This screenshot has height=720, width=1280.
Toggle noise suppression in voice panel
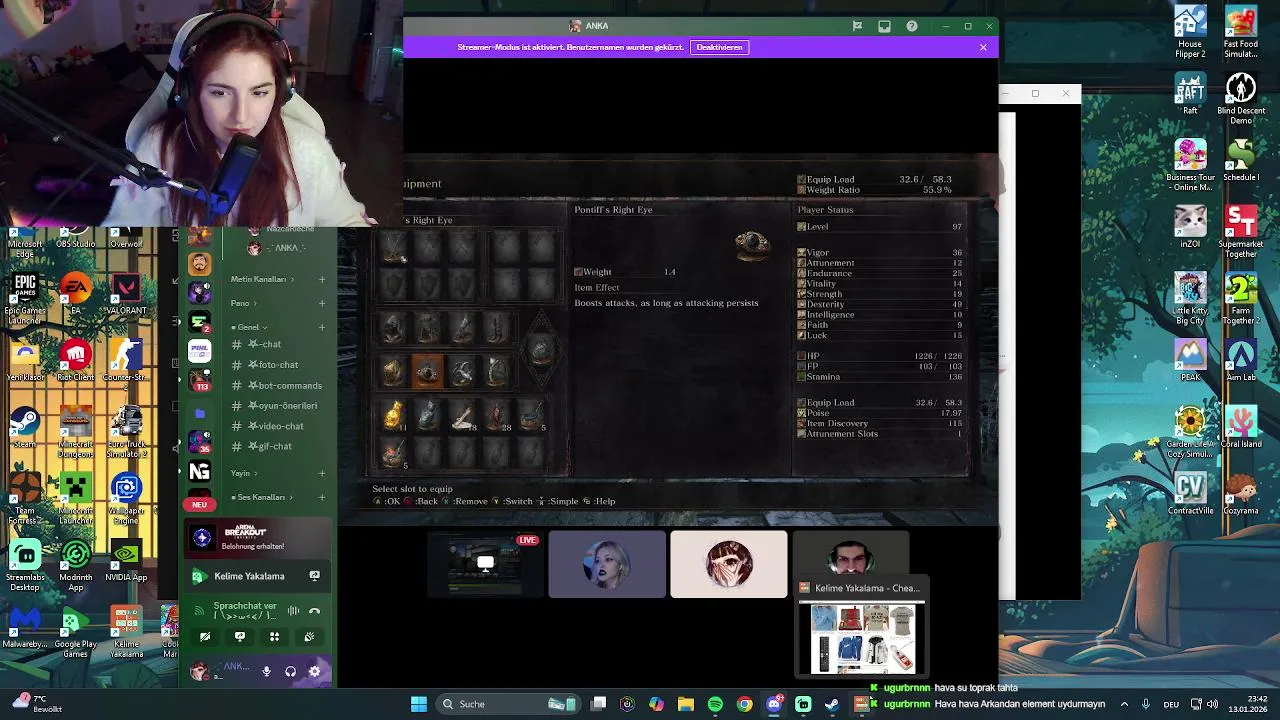pyautogui.click(x=293, y=610)
